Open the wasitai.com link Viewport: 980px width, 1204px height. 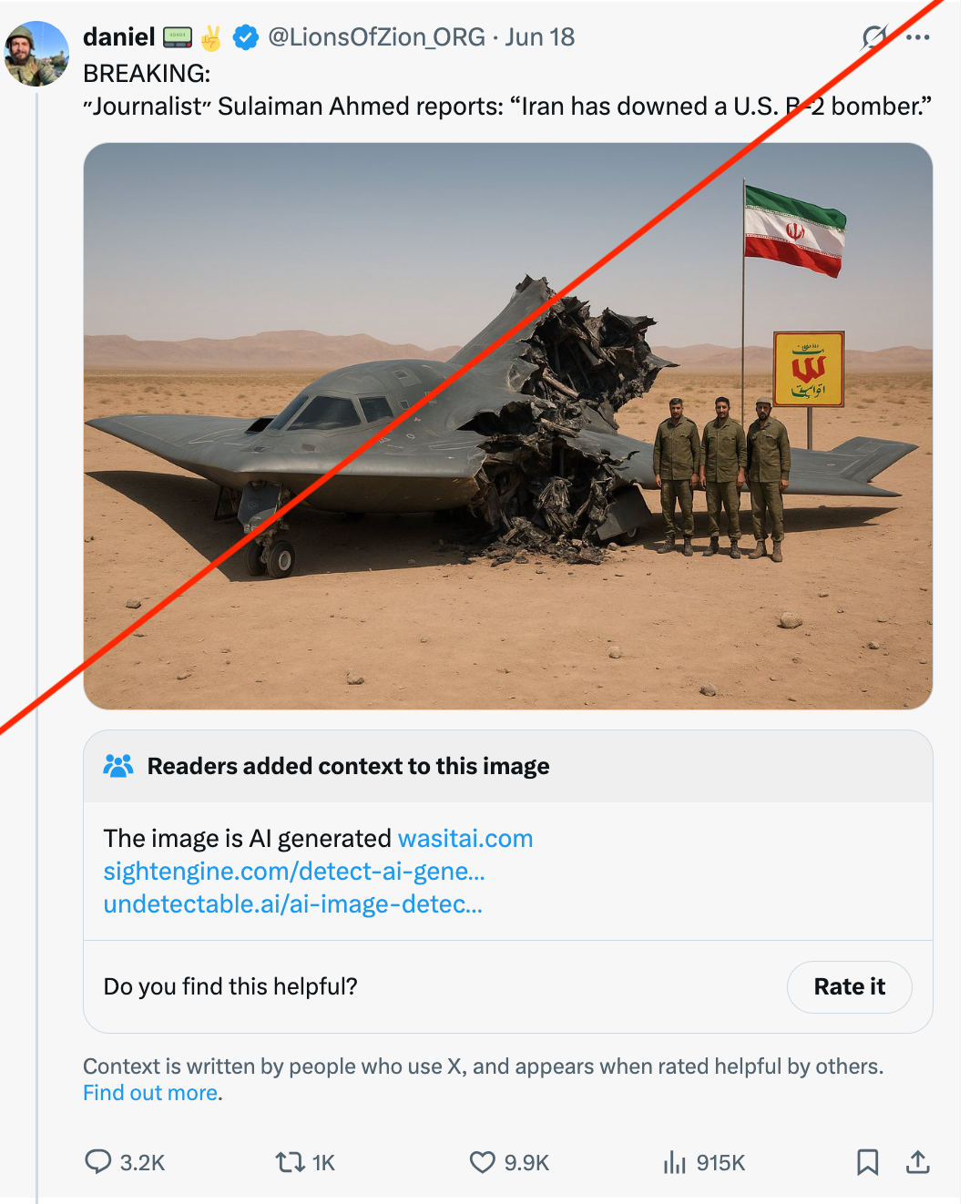coord(465,838)
